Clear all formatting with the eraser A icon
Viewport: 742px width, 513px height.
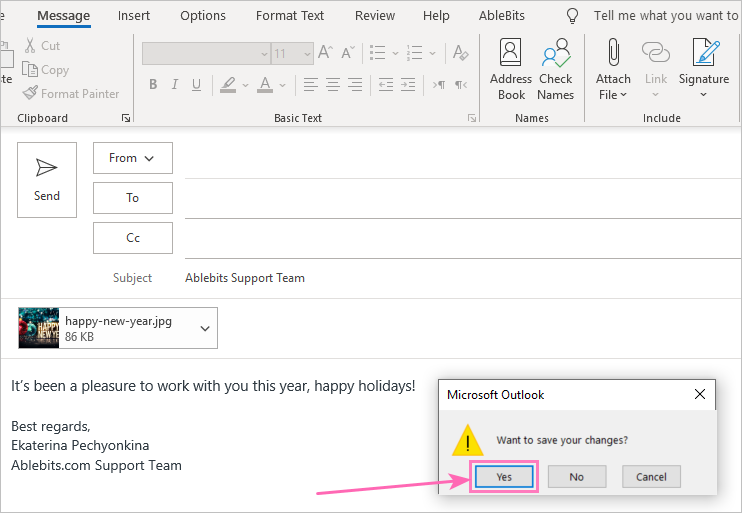(x=460, y=53)
